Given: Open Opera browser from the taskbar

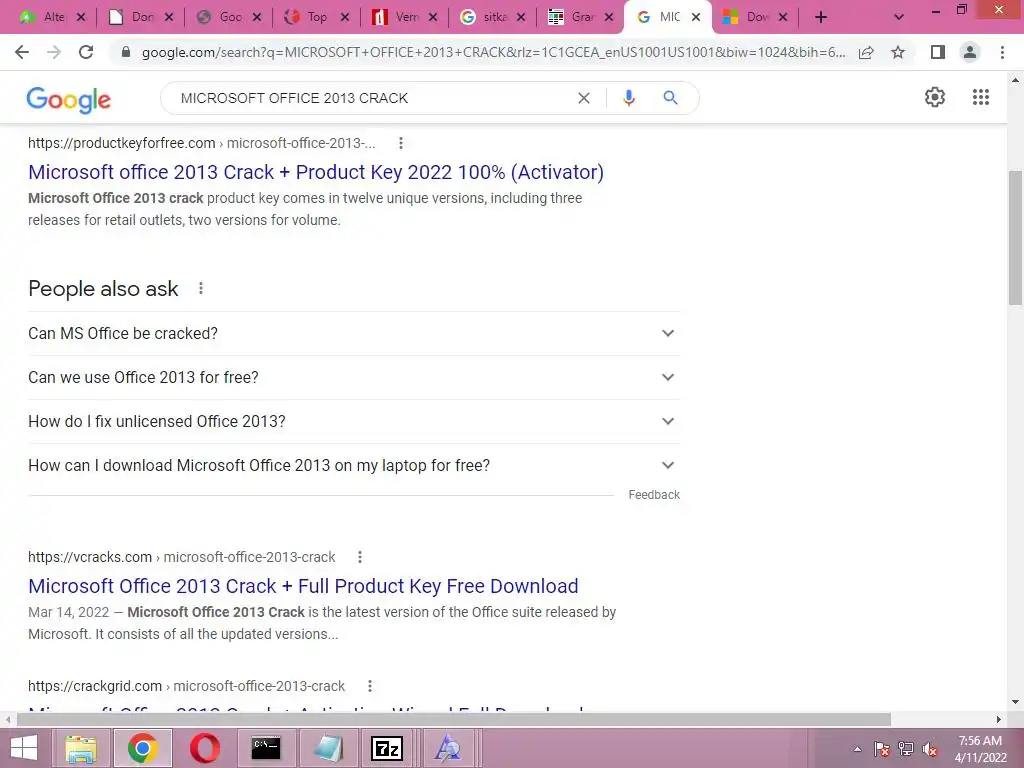Looking at the screenshot, I should pos(204,748).
